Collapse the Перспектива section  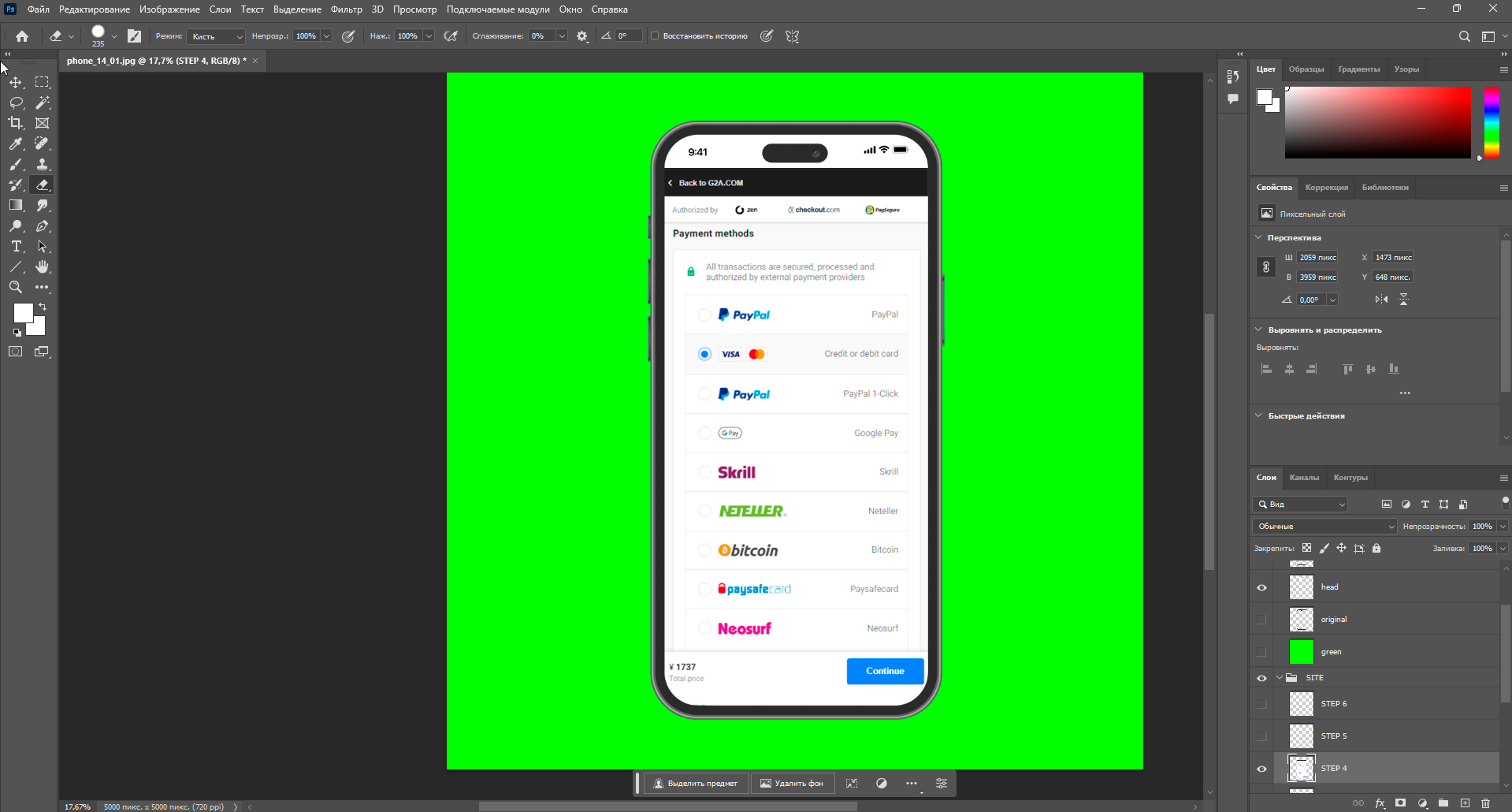coord(1258,237)
